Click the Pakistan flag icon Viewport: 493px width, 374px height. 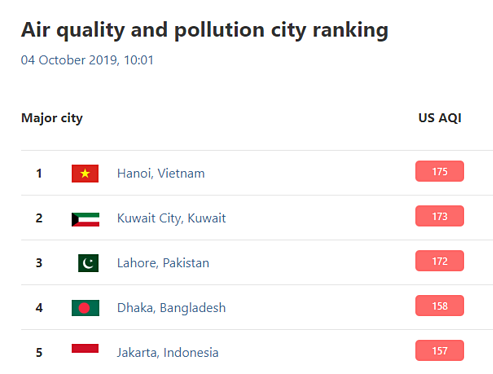(88, 263)
